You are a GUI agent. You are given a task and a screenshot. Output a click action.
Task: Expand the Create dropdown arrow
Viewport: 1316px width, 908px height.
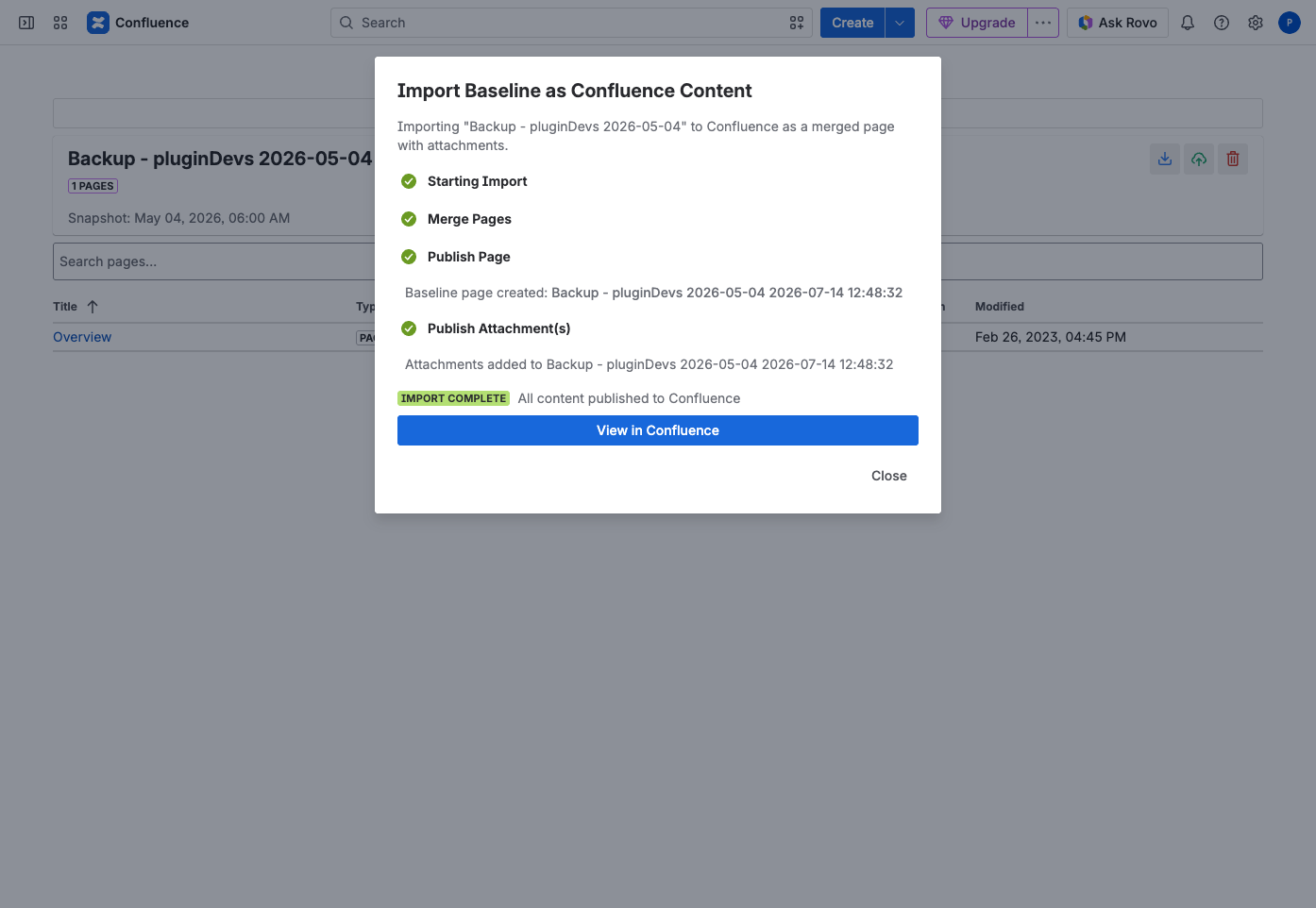coord(900,23)
